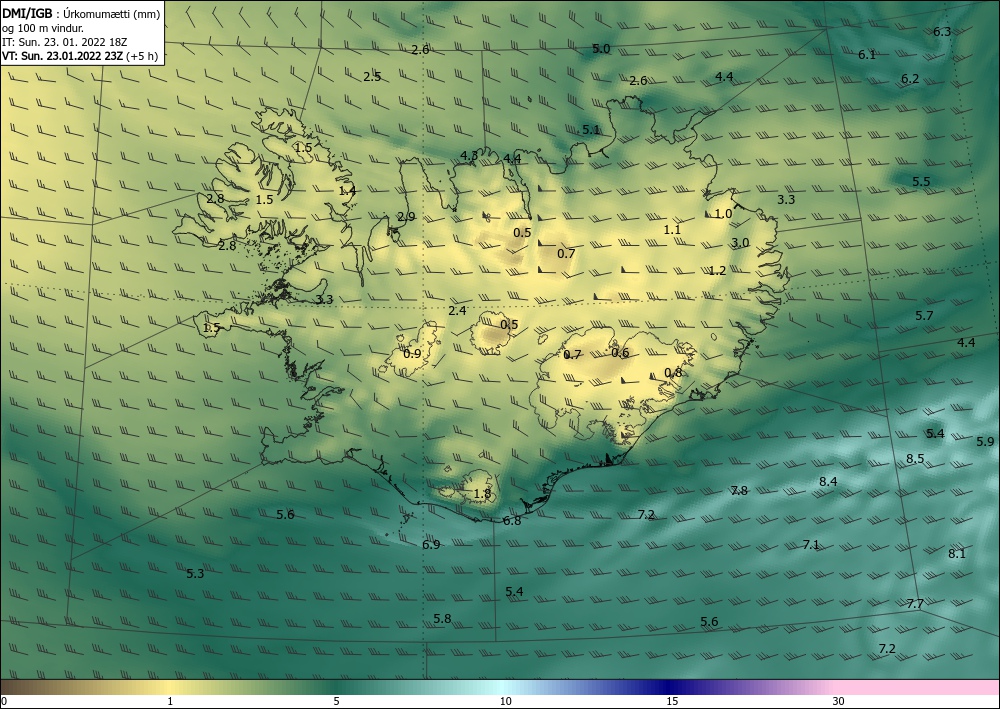Click the glacier value 0.9
Viewport: 1000px width, 709px height.
413,353
